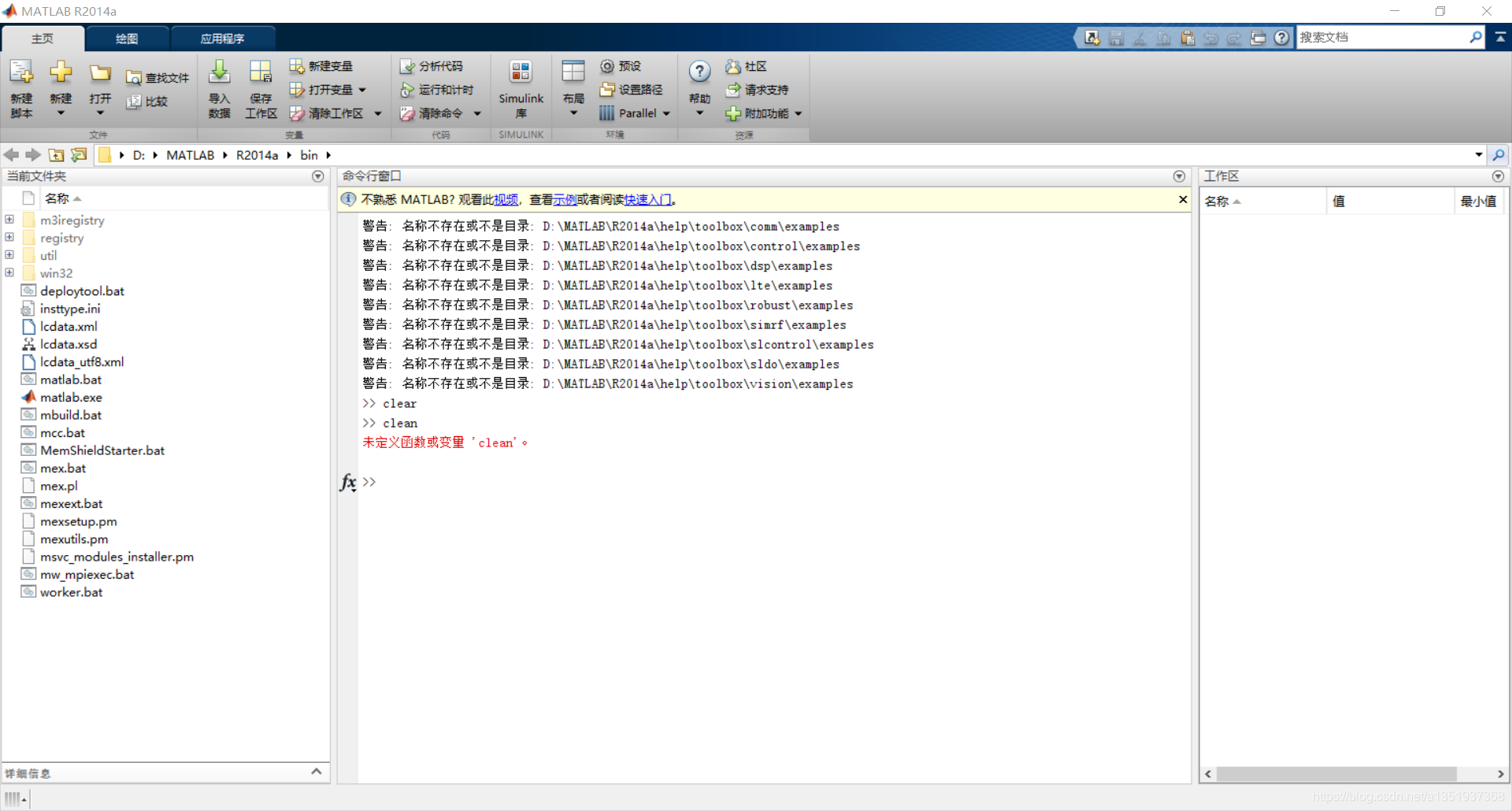Open the Simulink 库 library

pyautogui.click(x=521, y=88)
